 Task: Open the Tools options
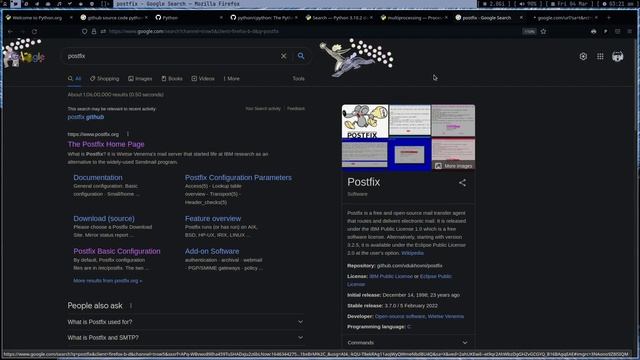[x=298, y=78]
